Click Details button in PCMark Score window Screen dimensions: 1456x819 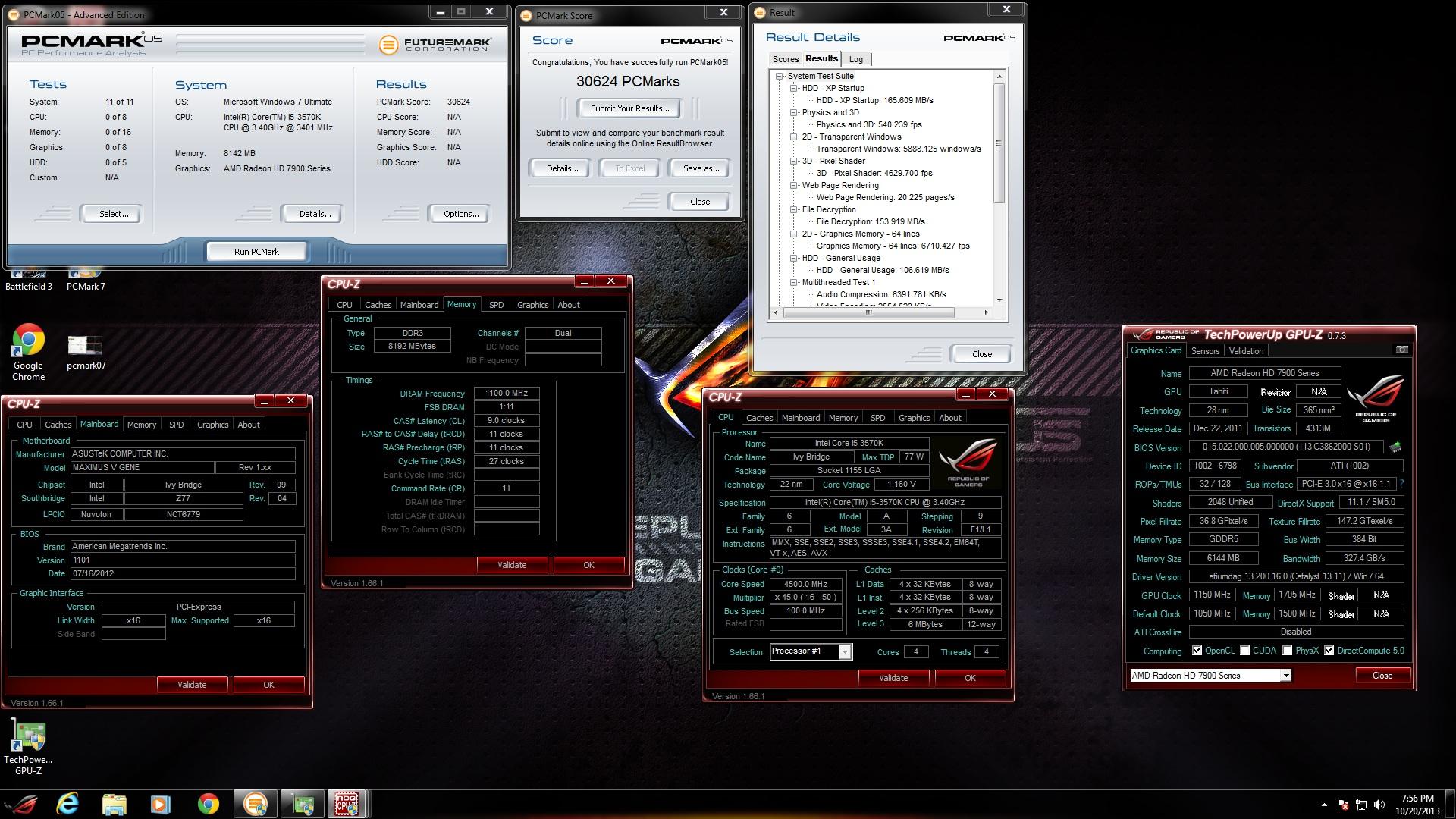pos(562,168)
